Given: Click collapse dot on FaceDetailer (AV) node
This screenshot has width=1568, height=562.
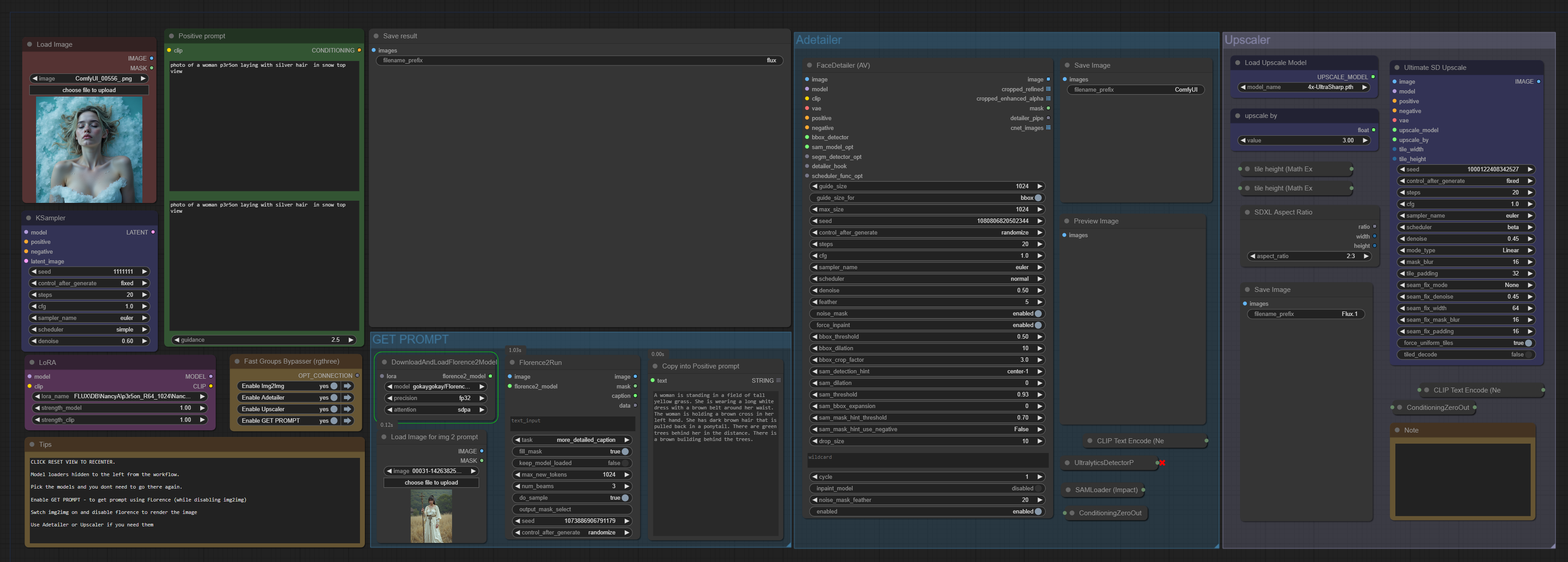Looking at the screenshot, I should click(809, 65).
